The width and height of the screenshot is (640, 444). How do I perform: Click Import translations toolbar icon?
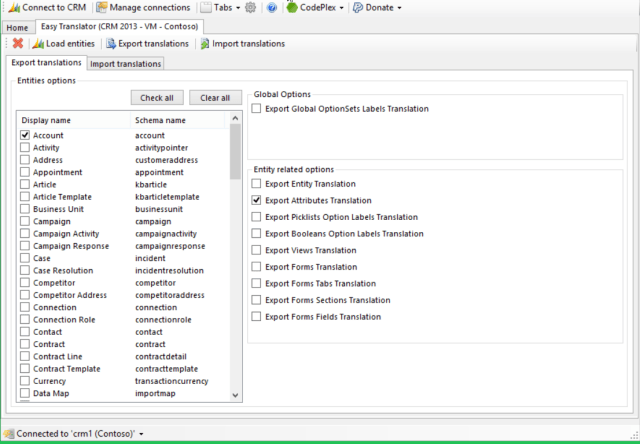[x=205, y=44]
